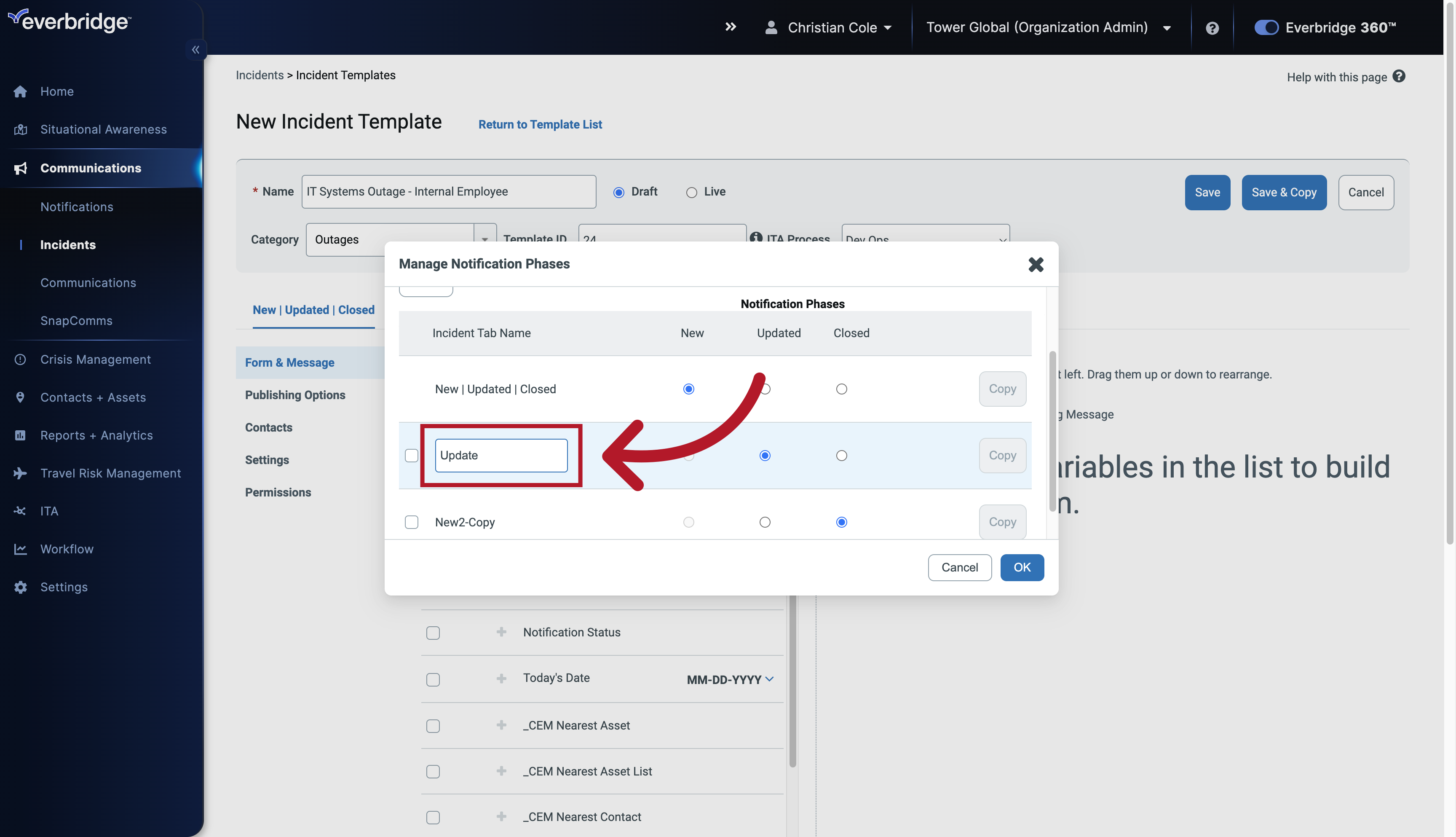Open the Category Outages dropdown
The width and height of the screenshot is (1456, 837).
(x=485, y=239)
